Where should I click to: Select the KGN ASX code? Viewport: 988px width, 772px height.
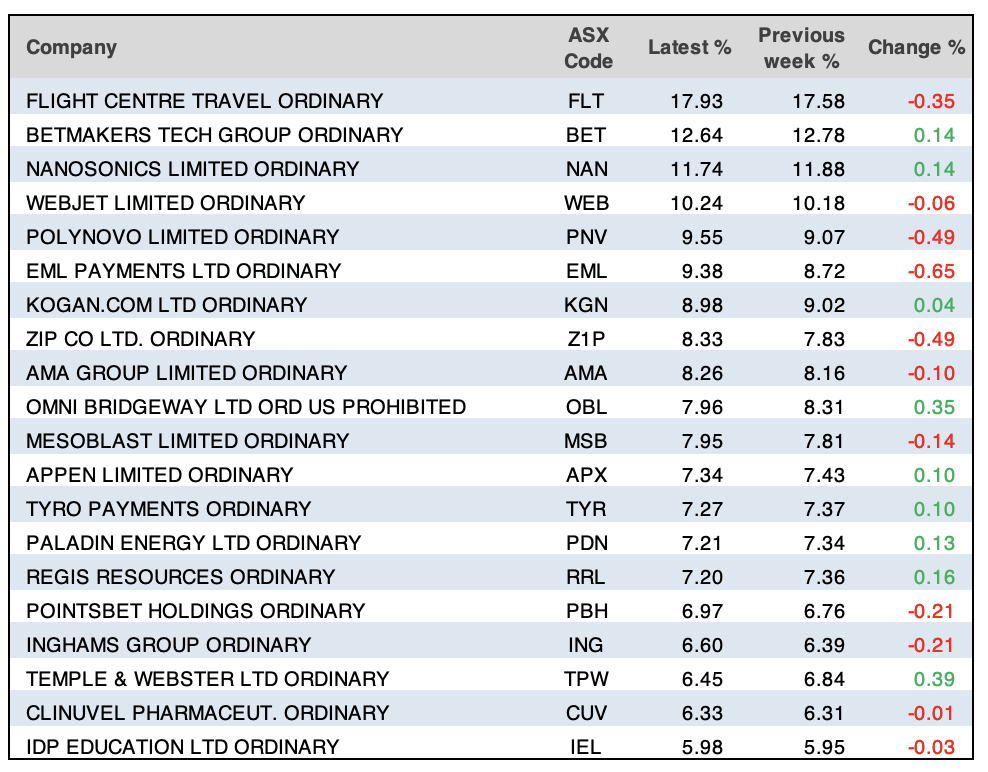pos(586,305)
